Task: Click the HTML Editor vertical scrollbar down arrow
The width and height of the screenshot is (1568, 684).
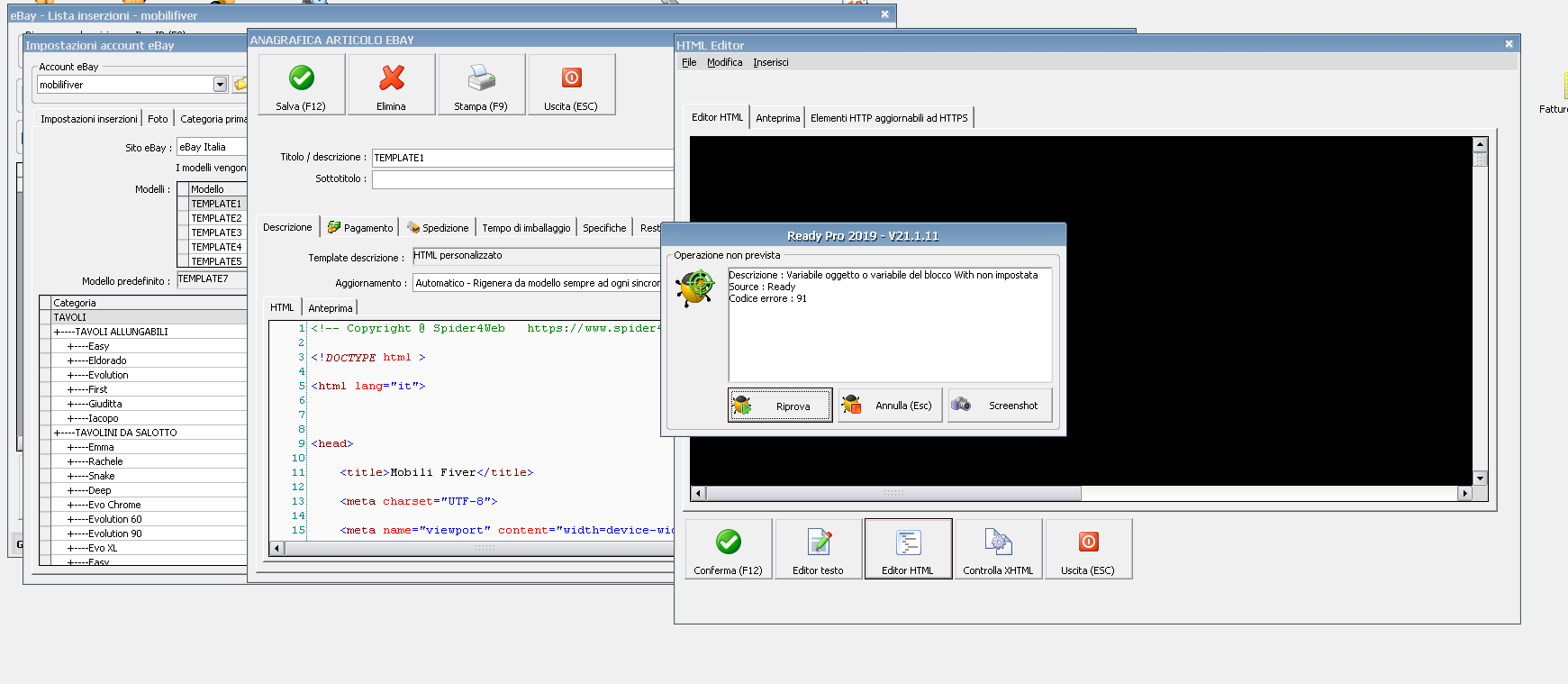Action: click(1480, 479)
